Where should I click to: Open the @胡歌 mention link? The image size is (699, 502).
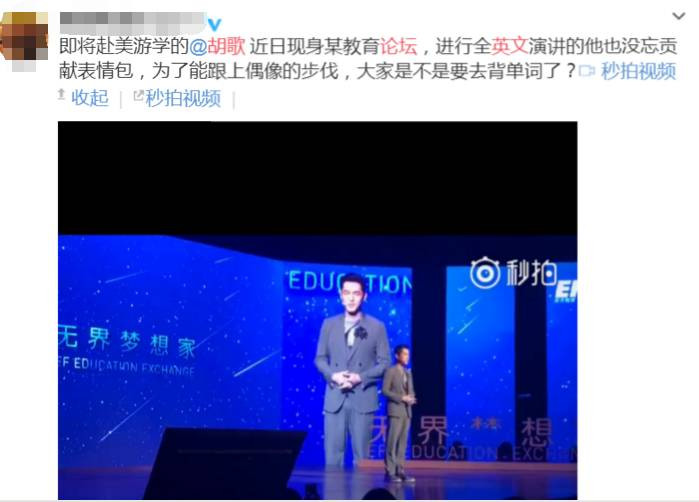coord(217,46)
